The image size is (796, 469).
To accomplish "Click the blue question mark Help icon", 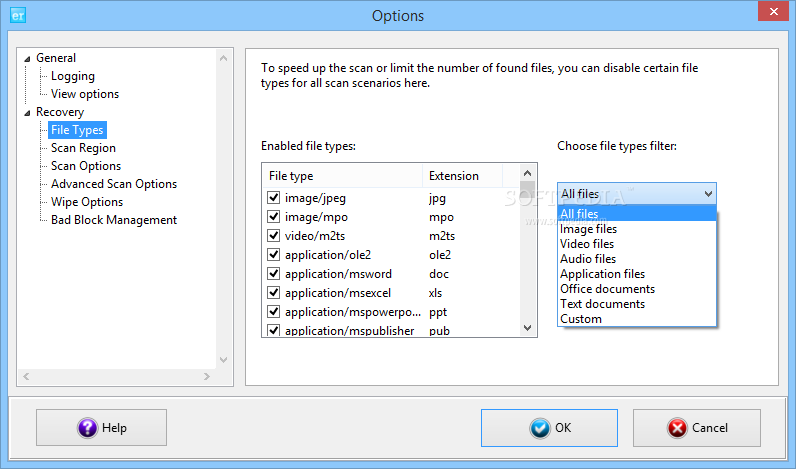I will (x=88, y=428).
